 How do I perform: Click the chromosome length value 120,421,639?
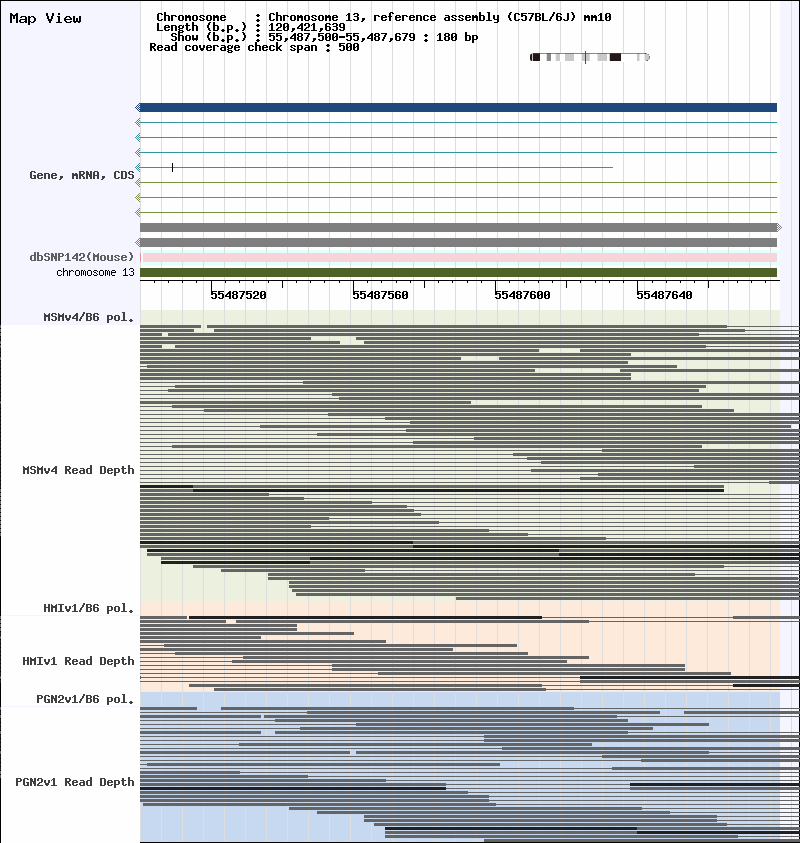tap(306, 27)
